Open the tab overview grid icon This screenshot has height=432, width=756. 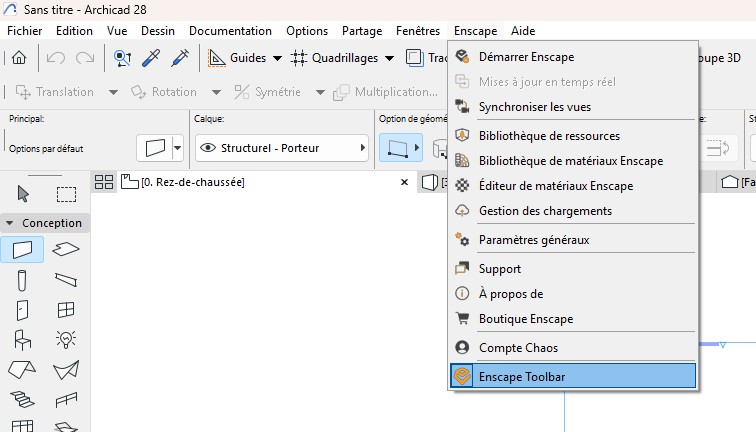(104, 182)
